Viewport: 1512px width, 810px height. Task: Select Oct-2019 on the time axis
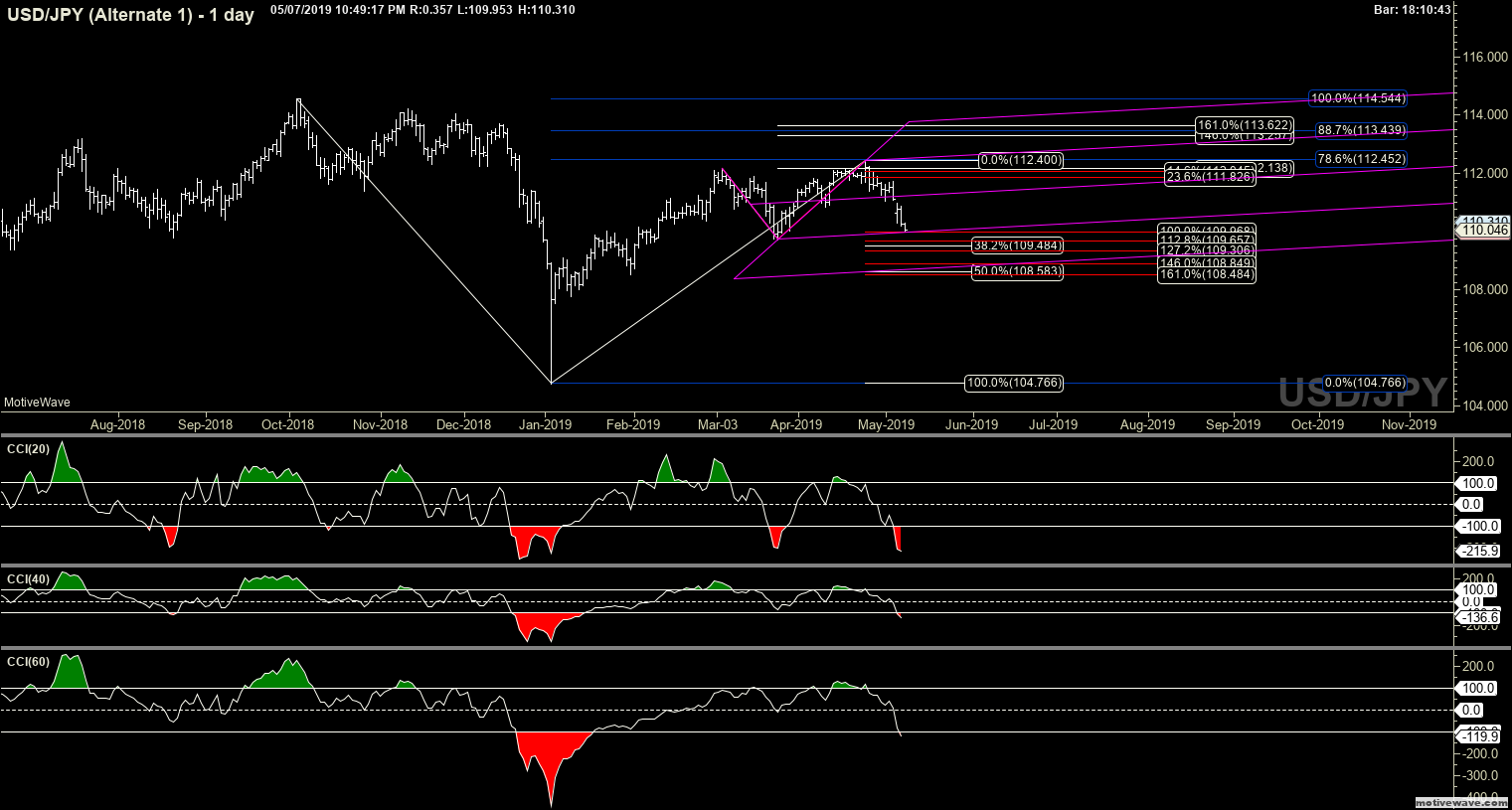tap(1317, 424)
